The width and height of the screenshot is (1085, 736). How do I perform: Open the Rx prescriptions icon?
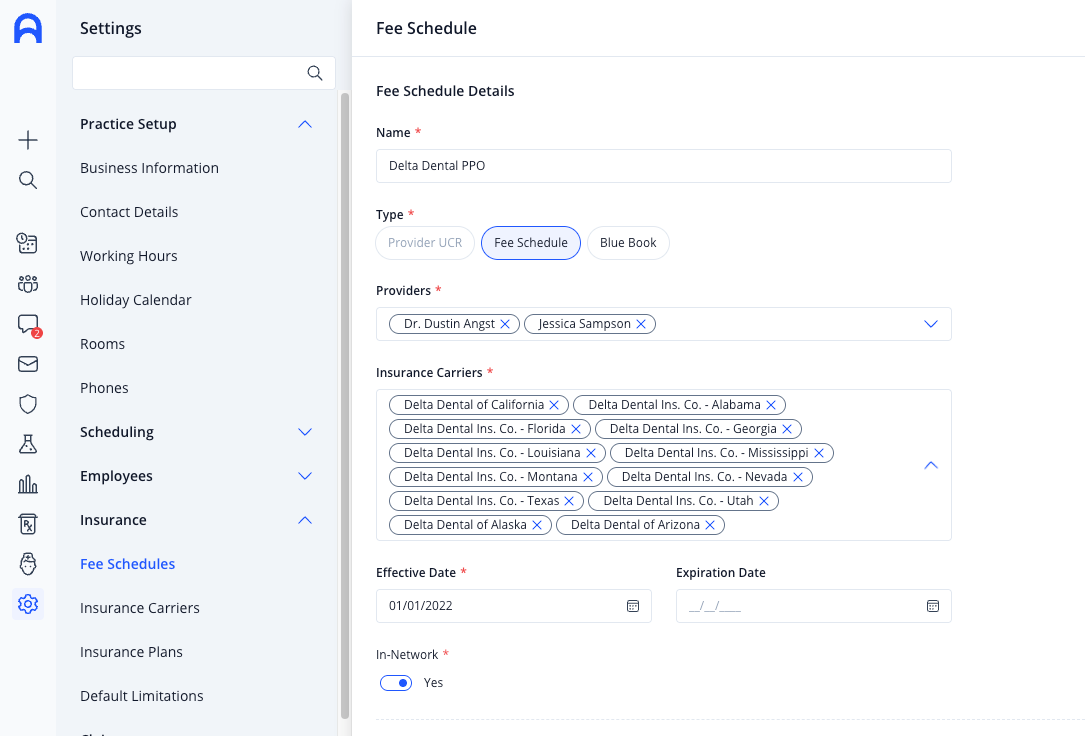(28, 524)
